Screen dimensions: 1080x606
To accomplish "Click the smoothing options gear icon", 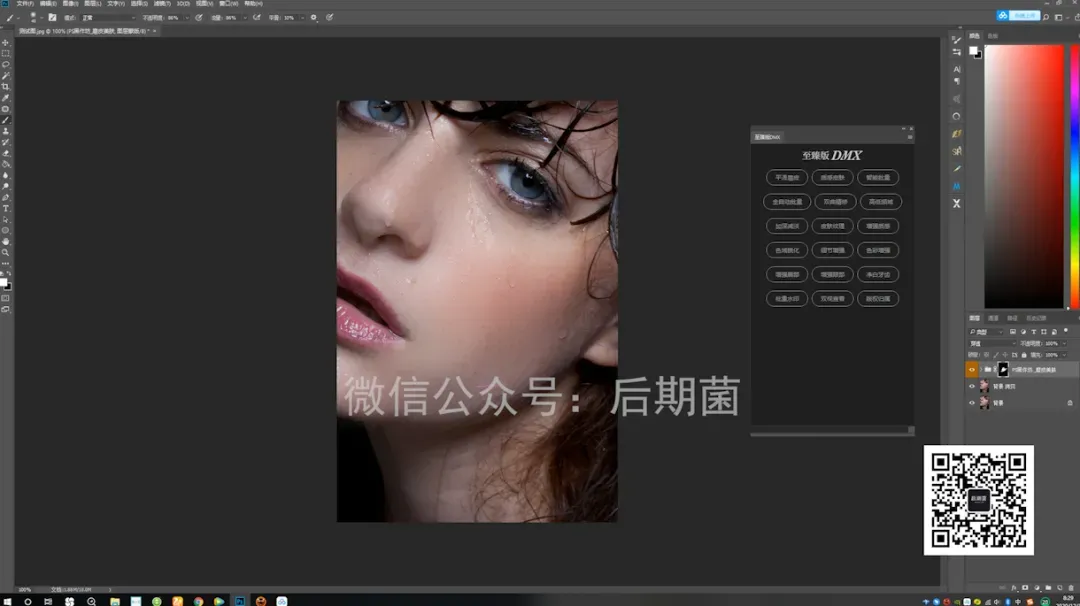I will (313, 18).
